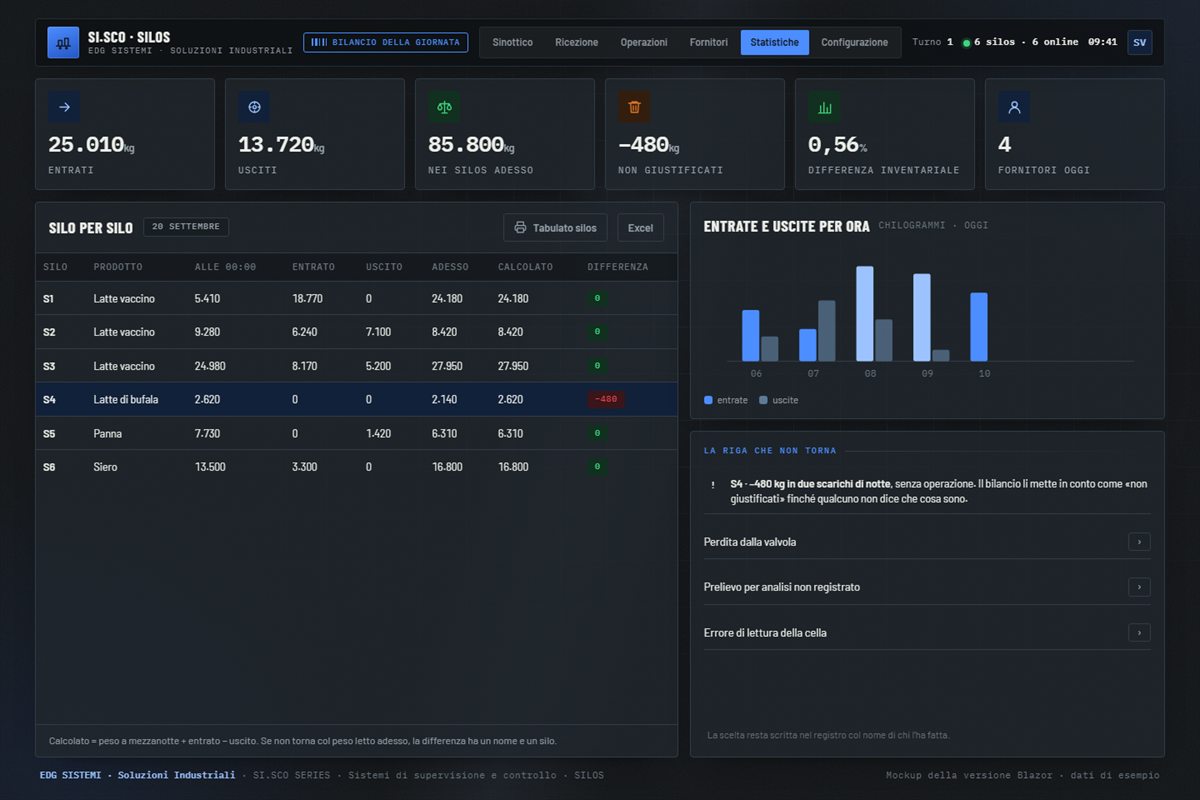This screenshot has width=1200, height=800.
Task: Click the 18.770 Entrato value for S1
Action: coord(308,298)
